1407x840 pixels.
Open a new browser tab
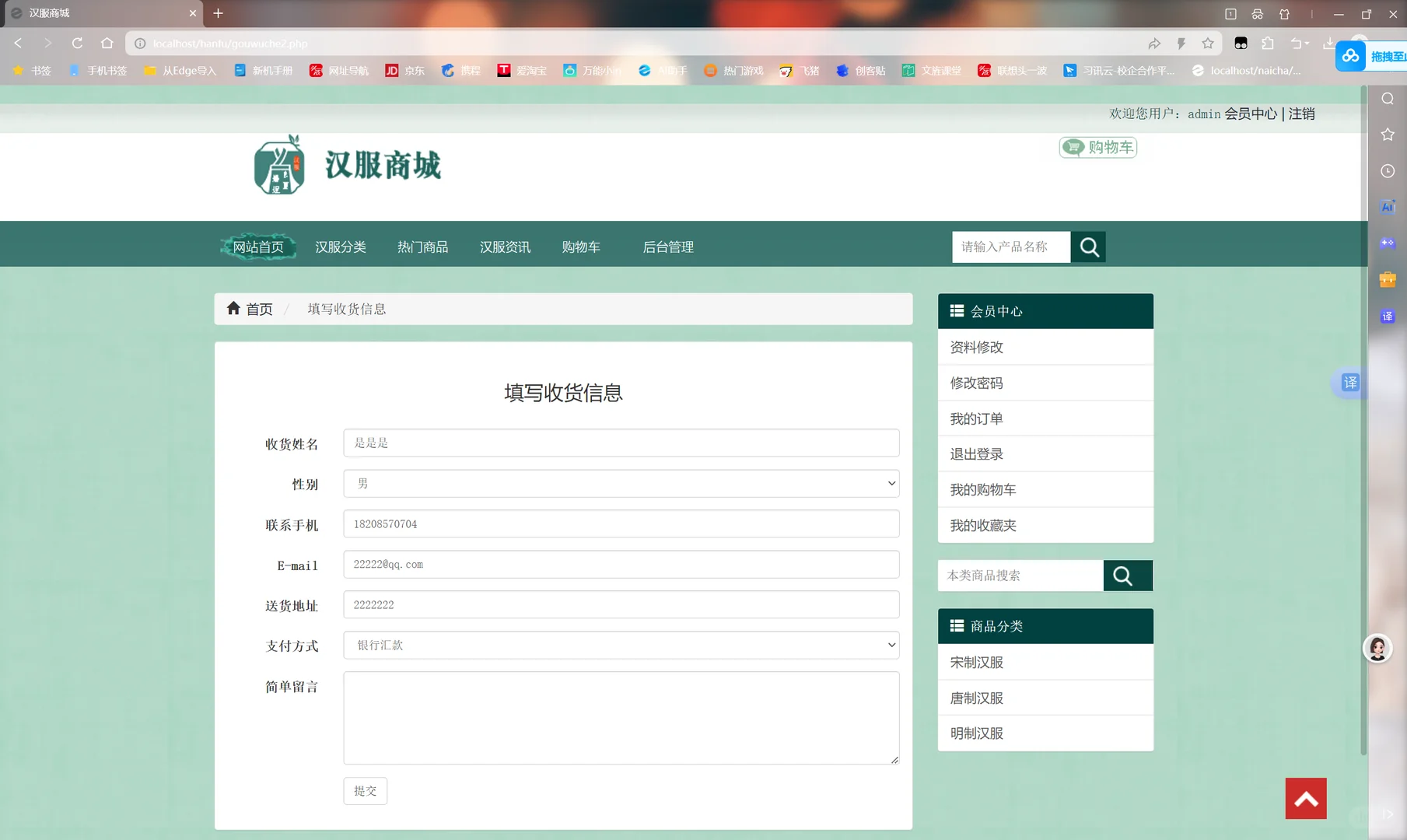pos(219,13)
